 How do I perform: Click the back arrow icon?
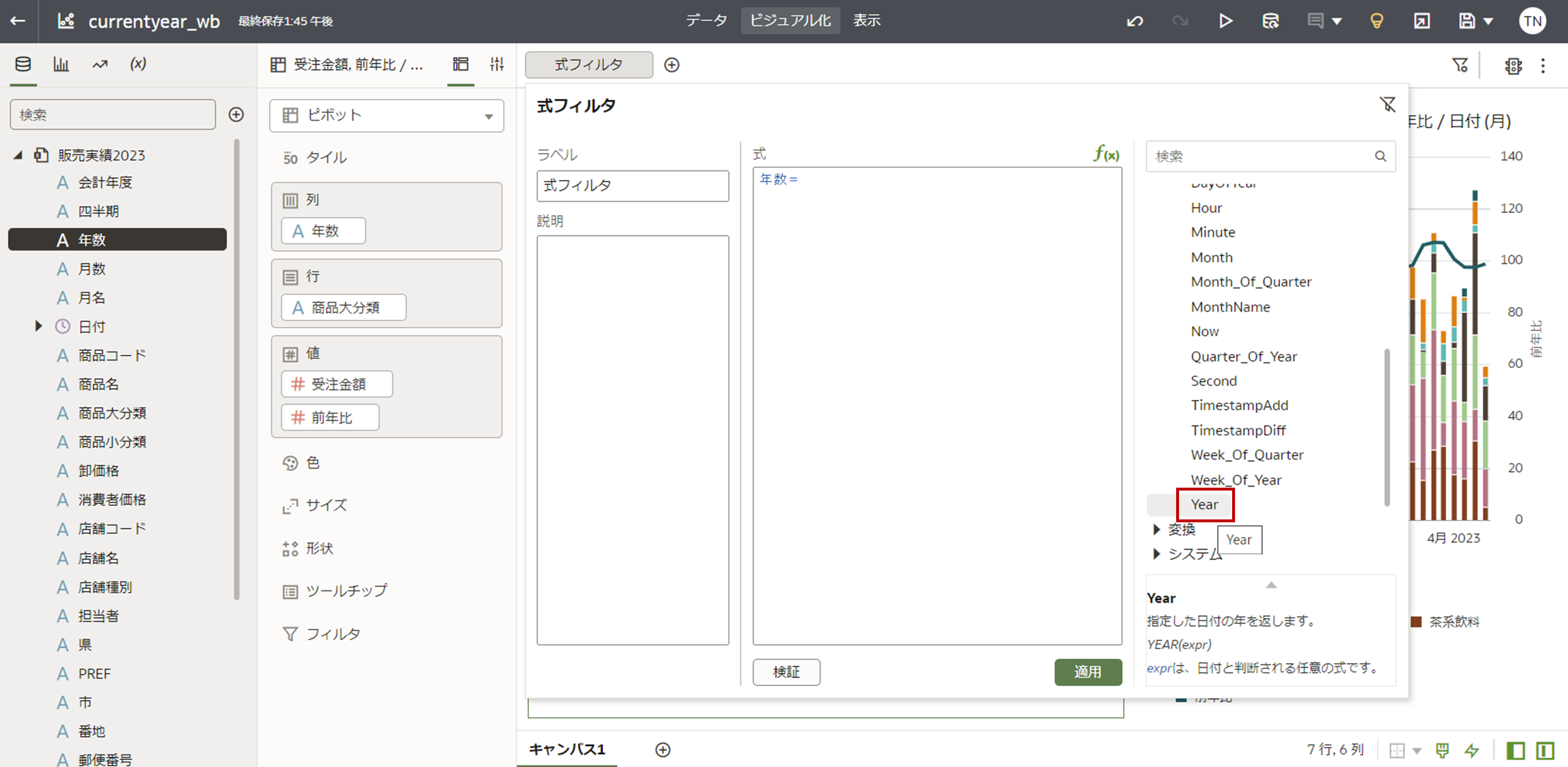coord(18,21)
